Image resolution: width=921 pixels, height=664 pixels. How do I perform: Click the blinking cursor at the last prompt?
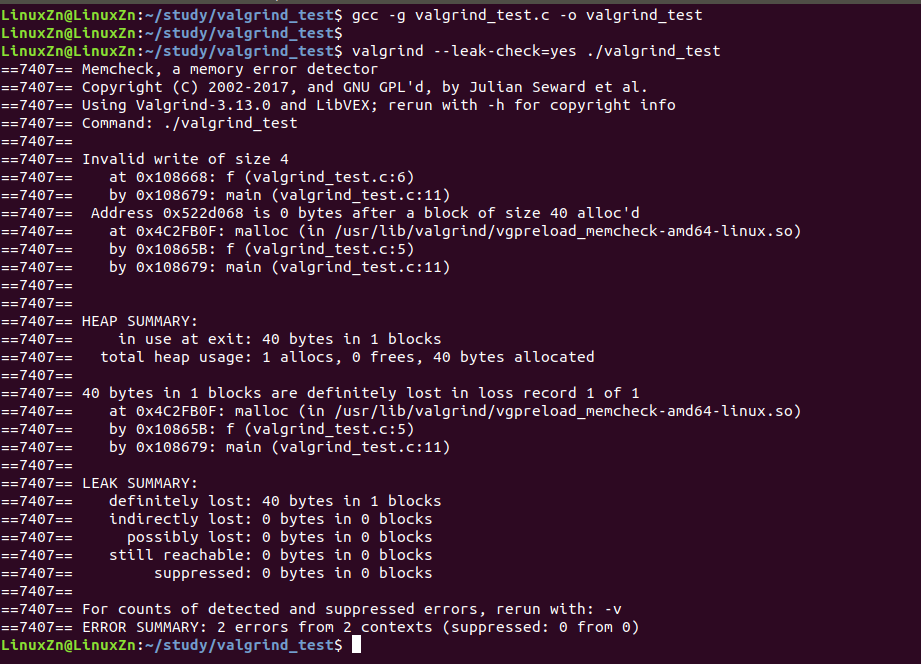tap(356, 645)
